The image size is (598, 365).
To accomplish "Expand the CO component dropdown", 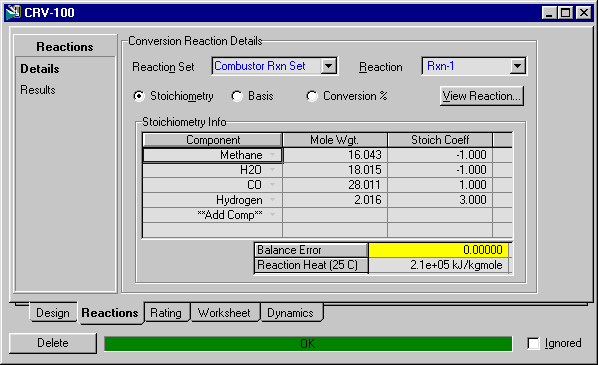I will coord(272,185).
